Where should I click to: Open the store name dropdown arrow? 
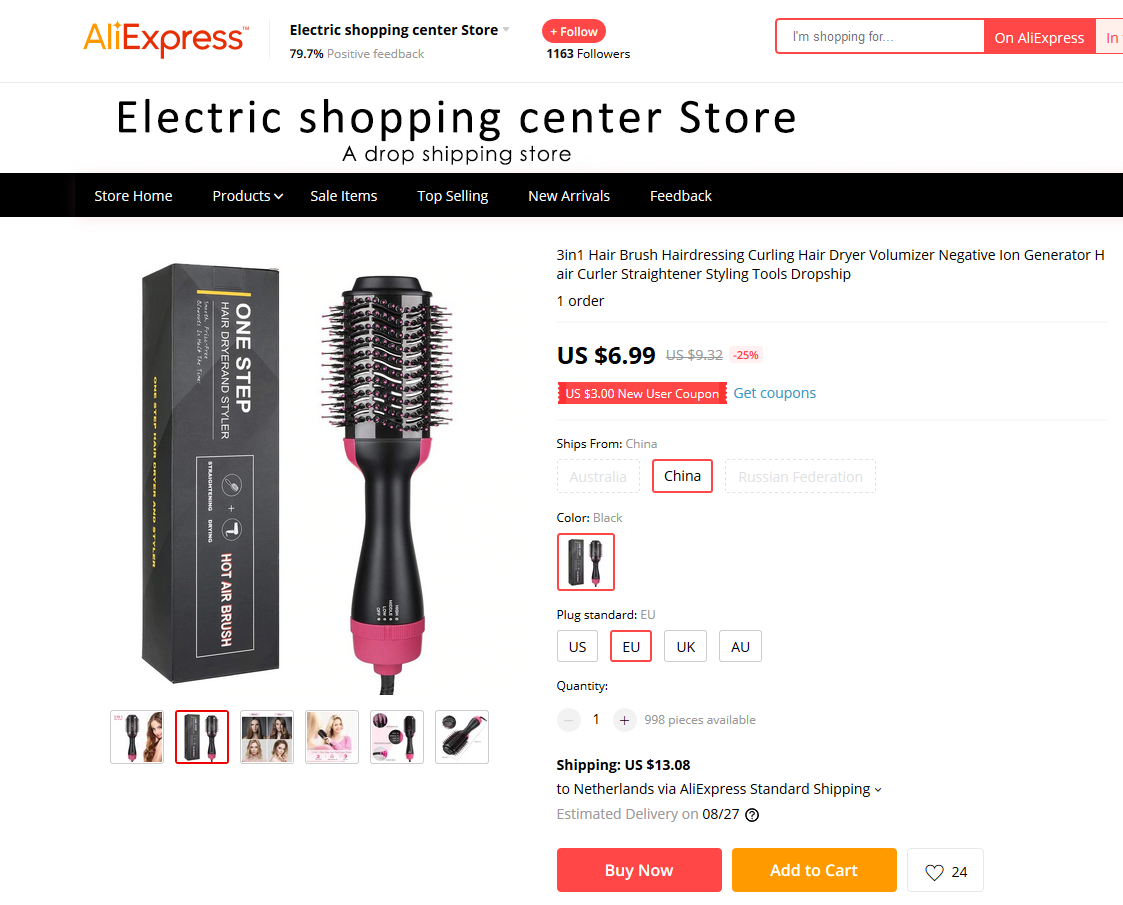[x=506, y=30]
